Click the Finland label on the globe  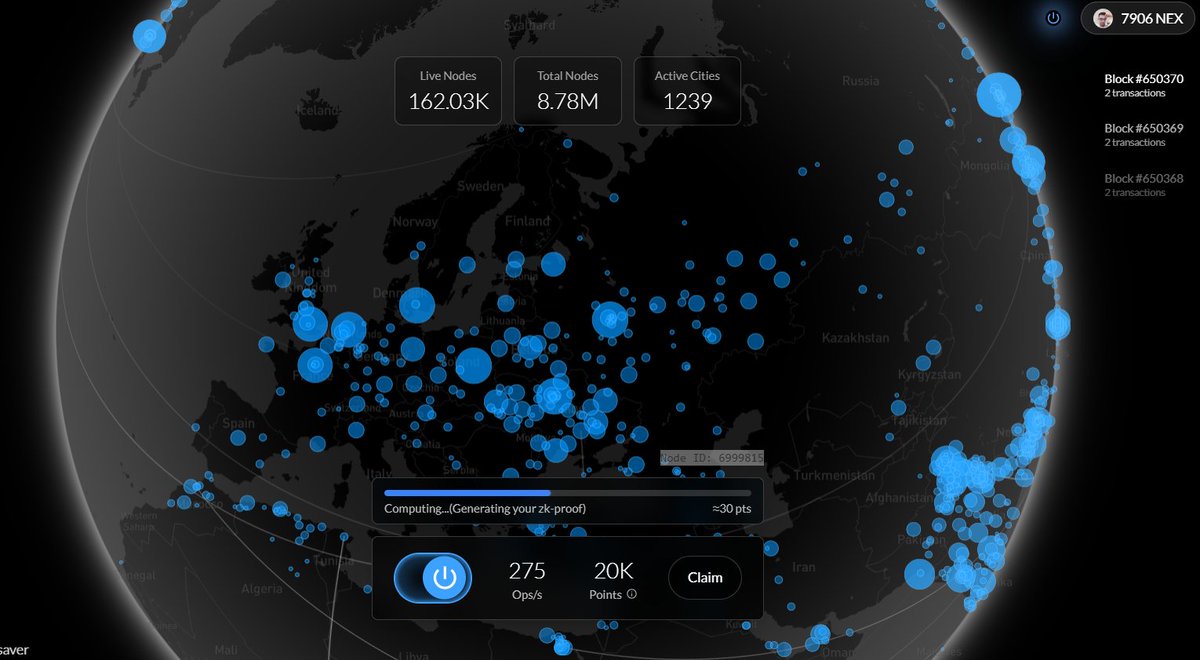[527, 220]
